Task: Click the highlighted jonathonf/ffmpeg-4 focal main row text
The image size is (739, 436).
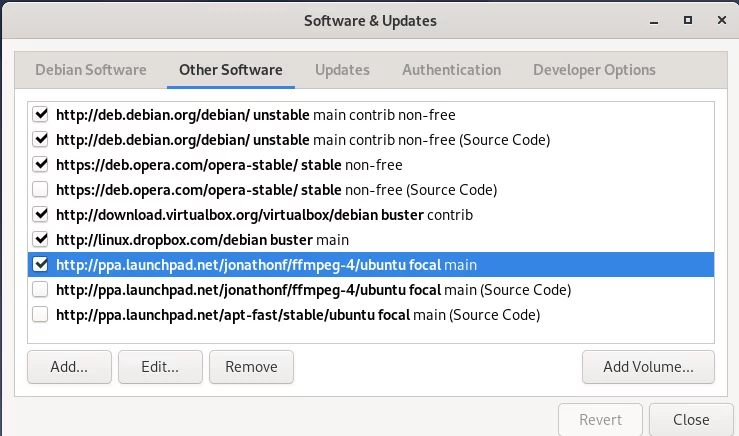Action: tap(266, 265)
